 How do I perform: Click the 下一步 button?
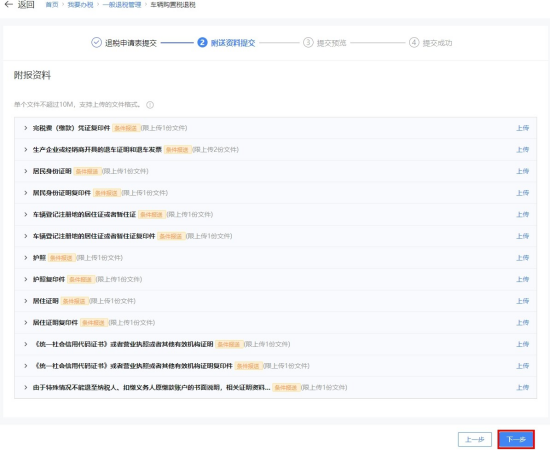tap(516, 439)
